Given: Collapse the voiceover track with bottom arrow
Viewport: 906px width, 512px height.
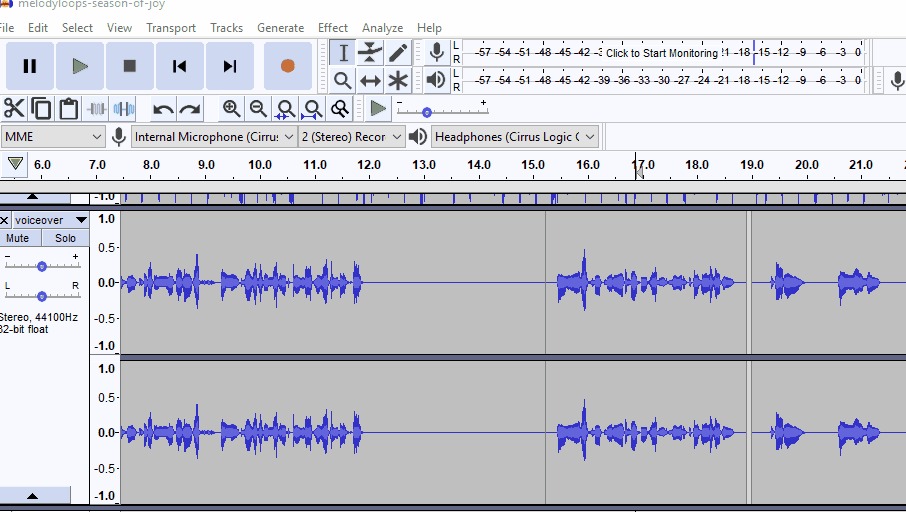Looking at the screenshot, I should [33, 496].
